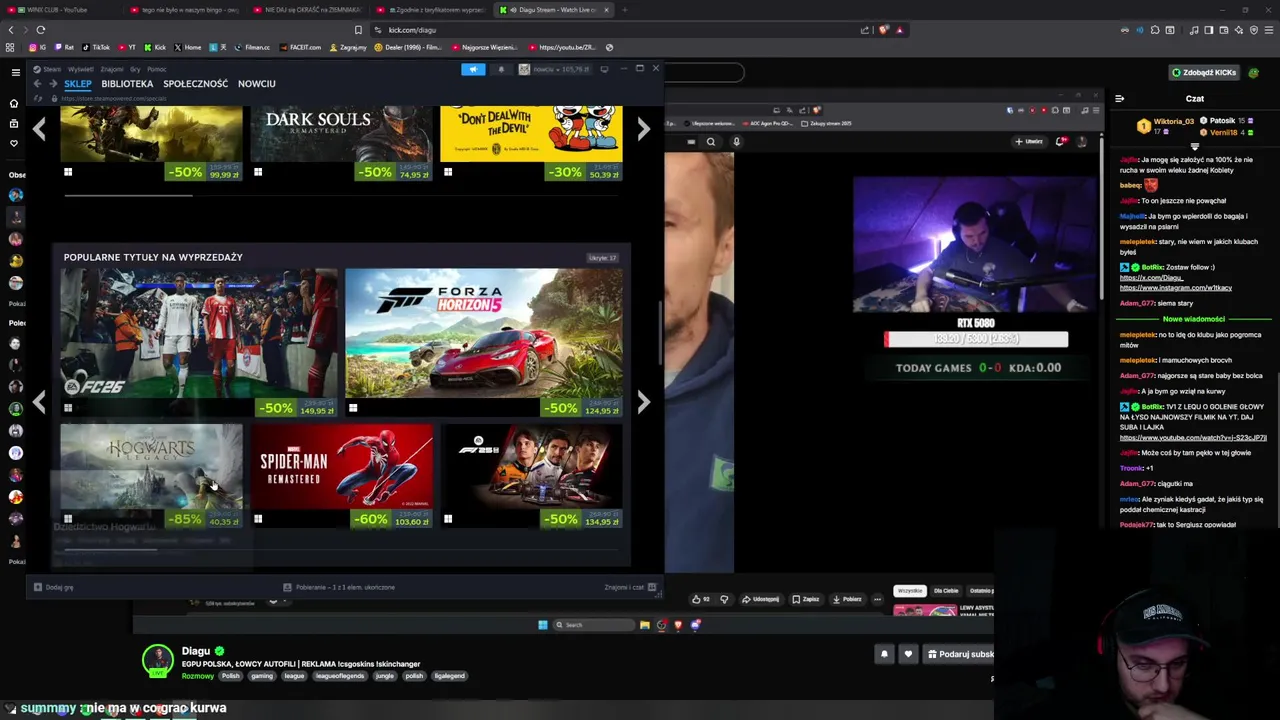Viewport: 1280px width, 720px height.
Task: Close the Diagu Stream browser tab
Action: pyautogui.click(x=606, y=10)
